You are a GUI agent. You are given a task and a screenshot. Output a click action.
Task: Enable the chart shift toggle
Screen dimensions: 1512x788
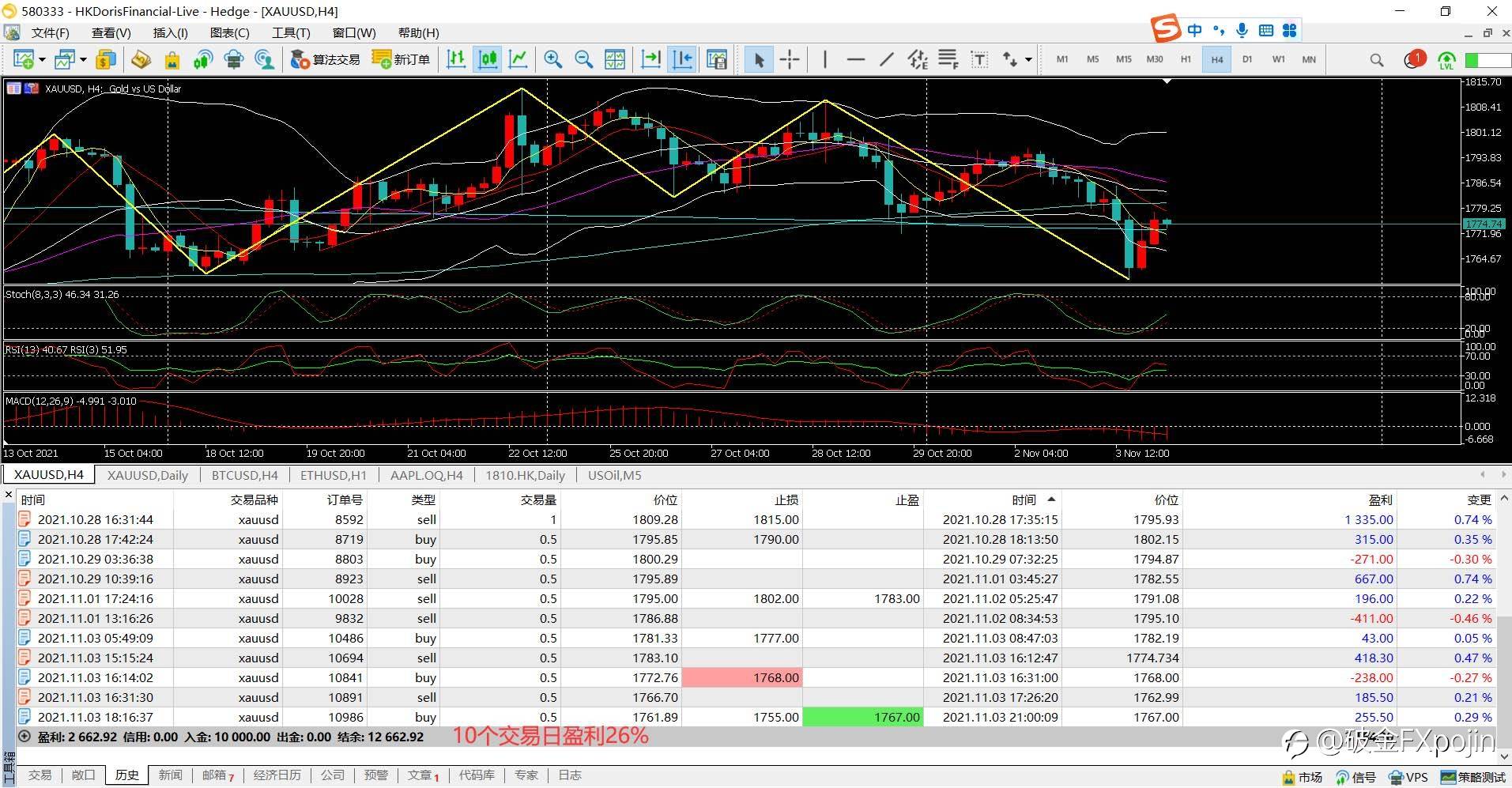point(681,59)
